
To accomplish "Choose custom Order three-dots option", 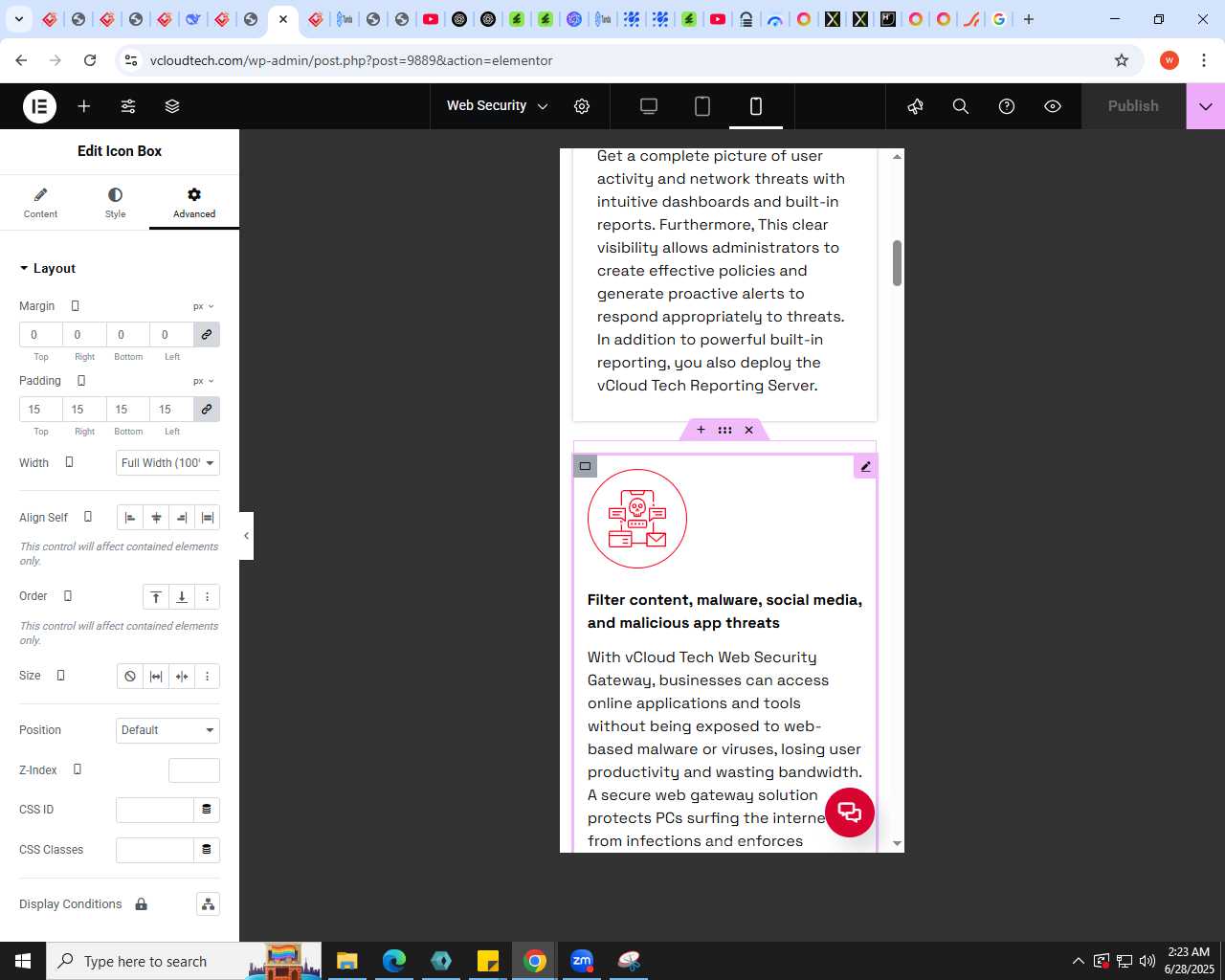I will (207, 597).
